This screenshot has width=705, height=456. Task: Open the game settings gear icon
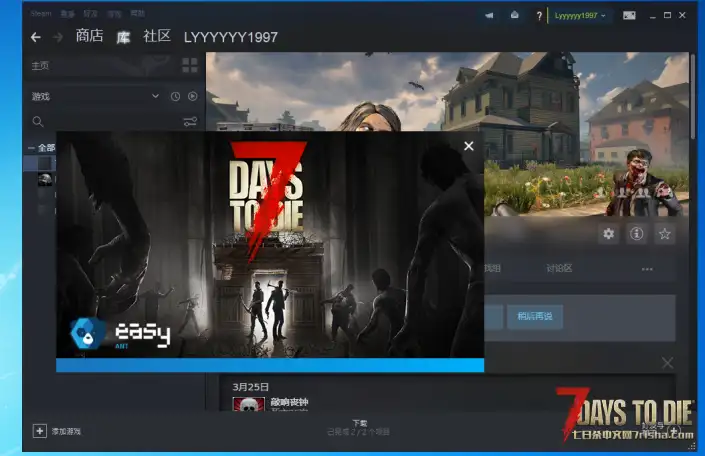[x=607, y=234]
